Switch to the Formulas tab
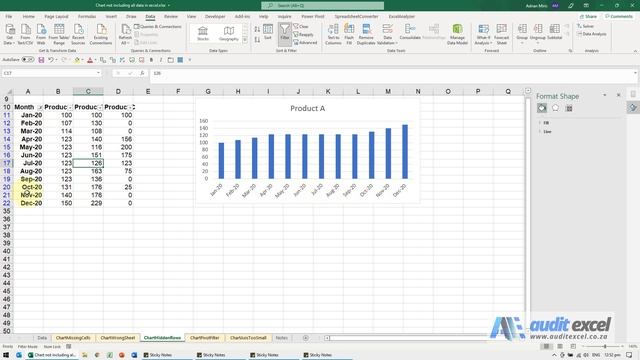 point(87,16)
